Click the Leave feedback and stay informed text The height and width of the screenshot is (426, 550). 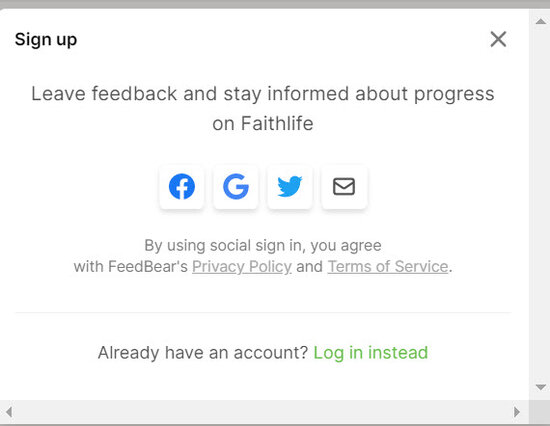click(x=263, y=108)
